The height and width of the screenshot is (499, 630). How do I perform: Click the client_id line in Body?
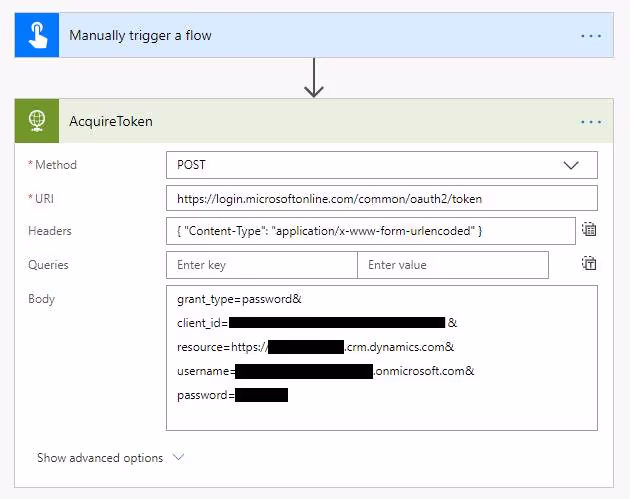317,323
